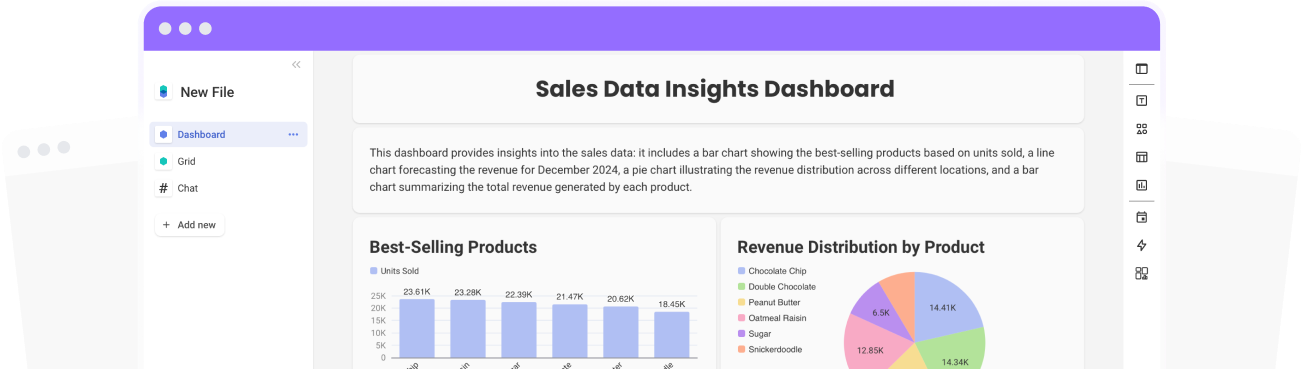1303x369 pixels.
Task: Toggle Double Chocolate legend entry
Action: [x=776, y=287]
